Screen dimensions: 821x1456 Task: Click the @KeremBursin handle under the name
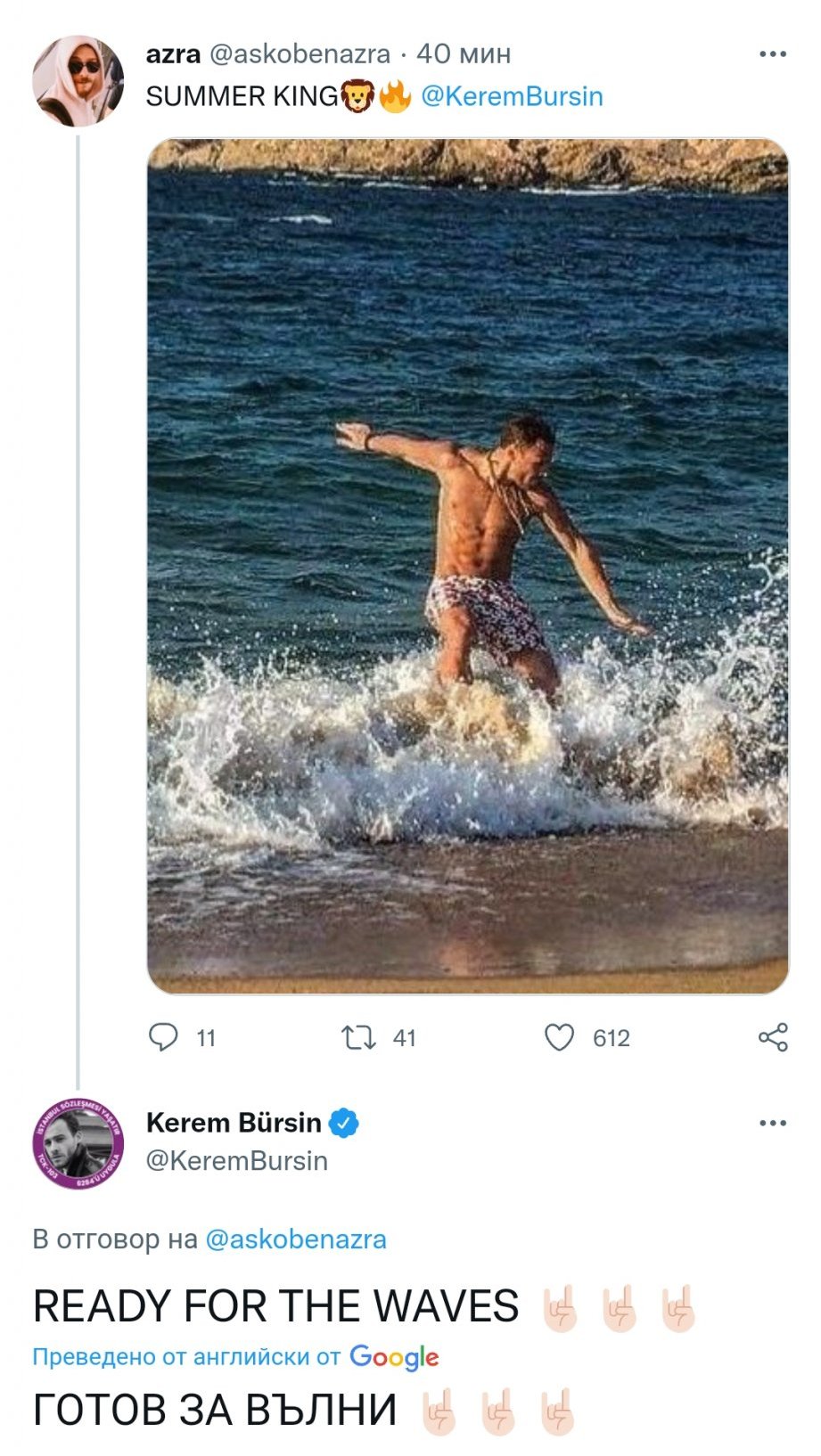[237, 1161]
